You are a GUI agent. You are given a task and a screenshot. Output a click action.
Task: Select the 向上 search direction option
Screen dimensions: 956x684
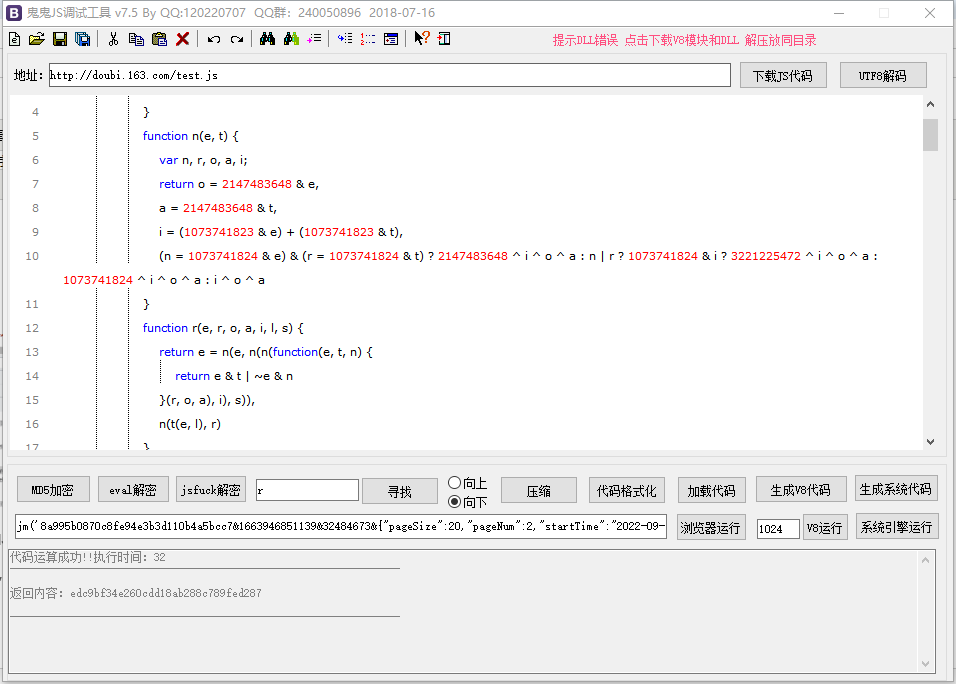[468, 483]
